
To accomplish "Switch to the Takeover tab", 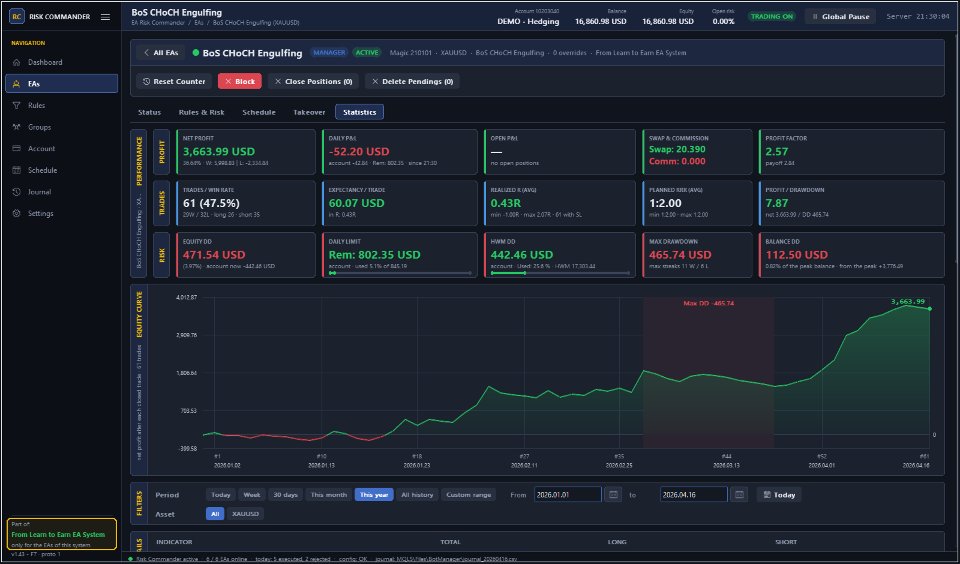I will pyautogui.click(x=309, y=112).
